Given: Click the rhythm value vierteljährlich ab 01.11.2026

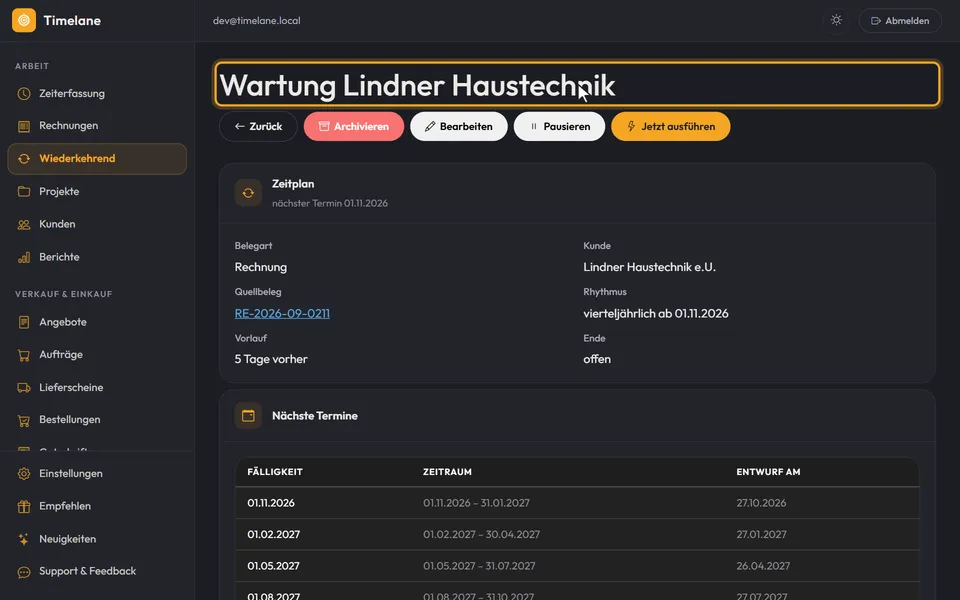Looking at the screenshot, I should (x=656, y=313).
